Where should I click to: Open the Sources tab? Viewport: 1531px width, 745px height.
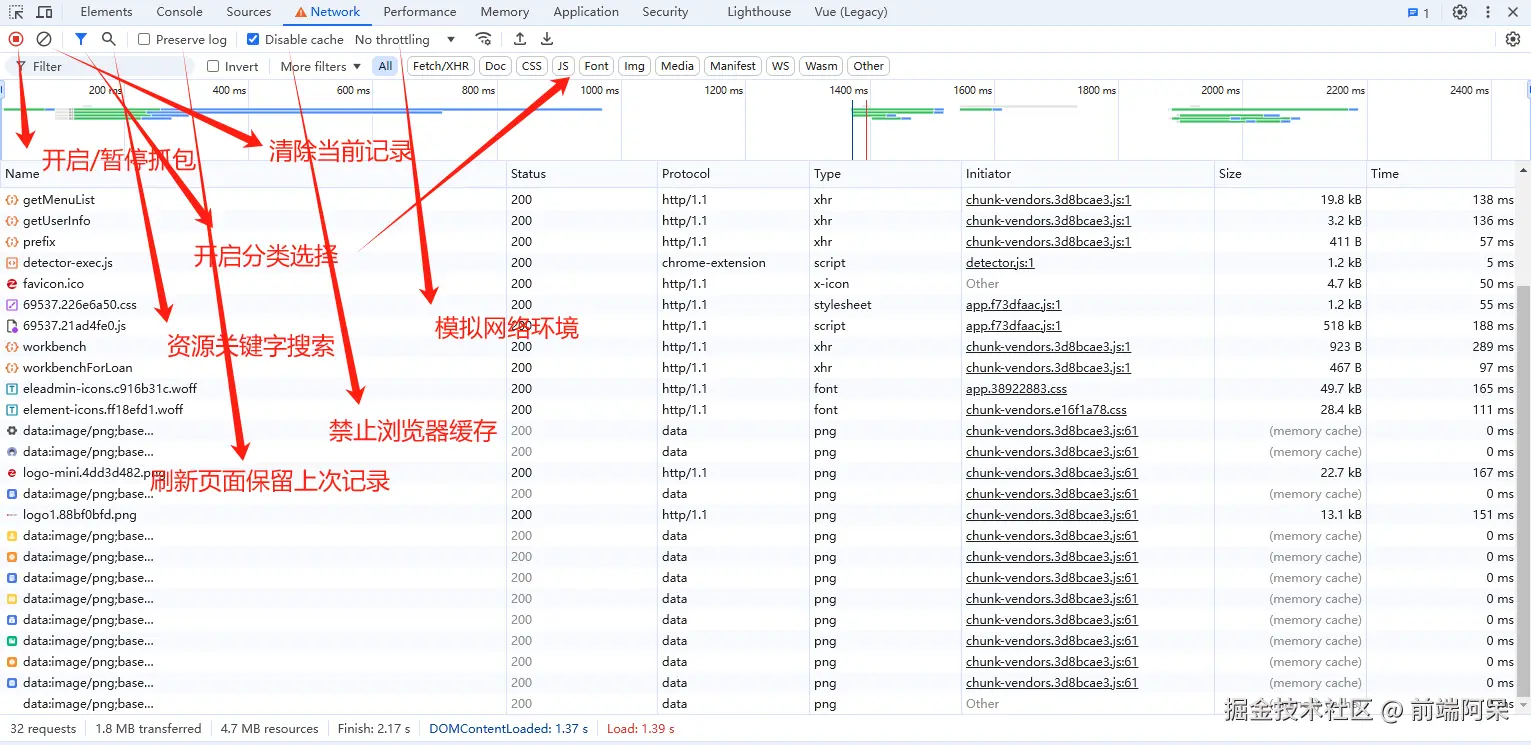pos(248,12)
